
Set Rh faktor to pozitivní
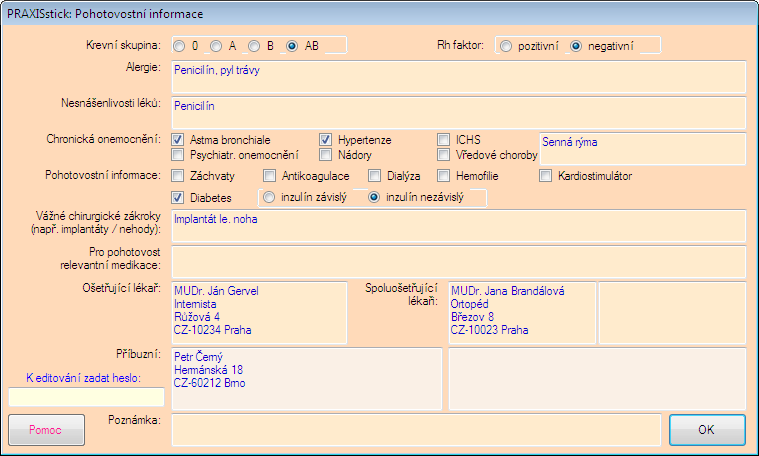click(x=506, y=46)
